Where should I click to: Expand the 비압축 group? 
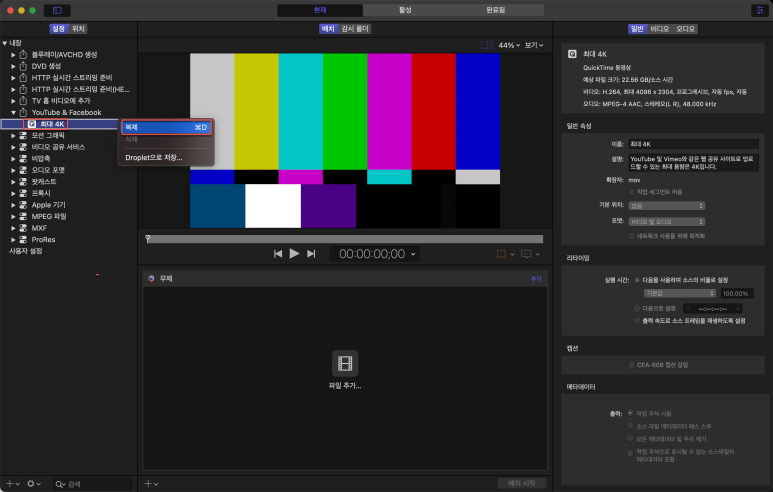click(x=13, y=158)
